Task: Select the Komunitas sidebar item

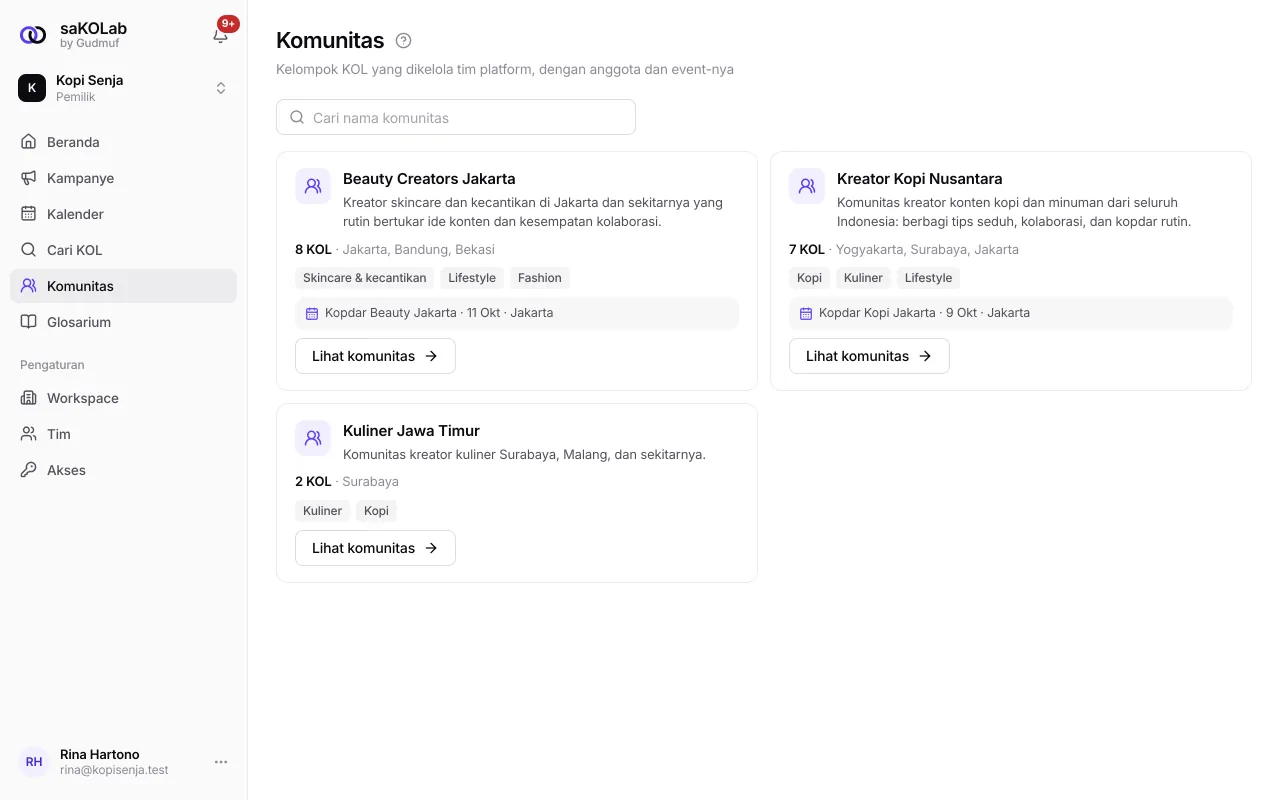Action: click(x=123, y=286)
